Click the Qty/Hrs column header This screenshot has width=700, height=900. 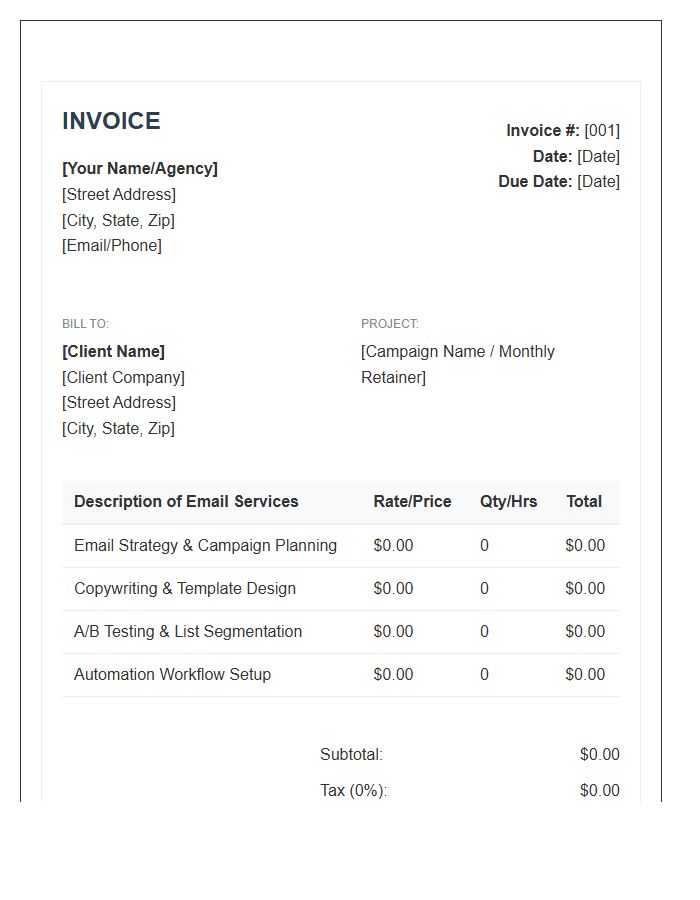pyautogui.click(x=508, y=502)
